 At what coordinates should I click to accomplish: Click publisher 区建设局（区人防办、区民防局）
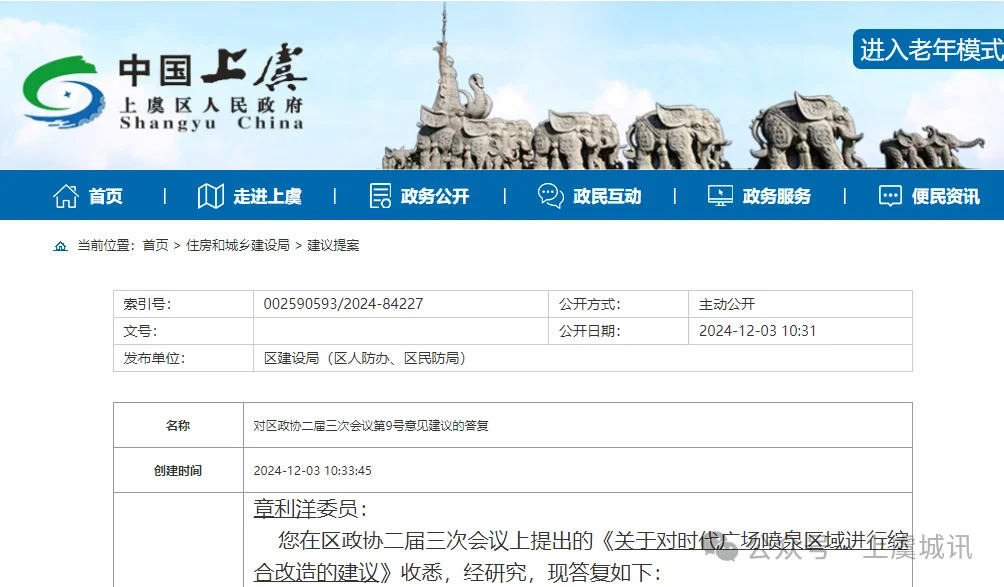point(365,358)
